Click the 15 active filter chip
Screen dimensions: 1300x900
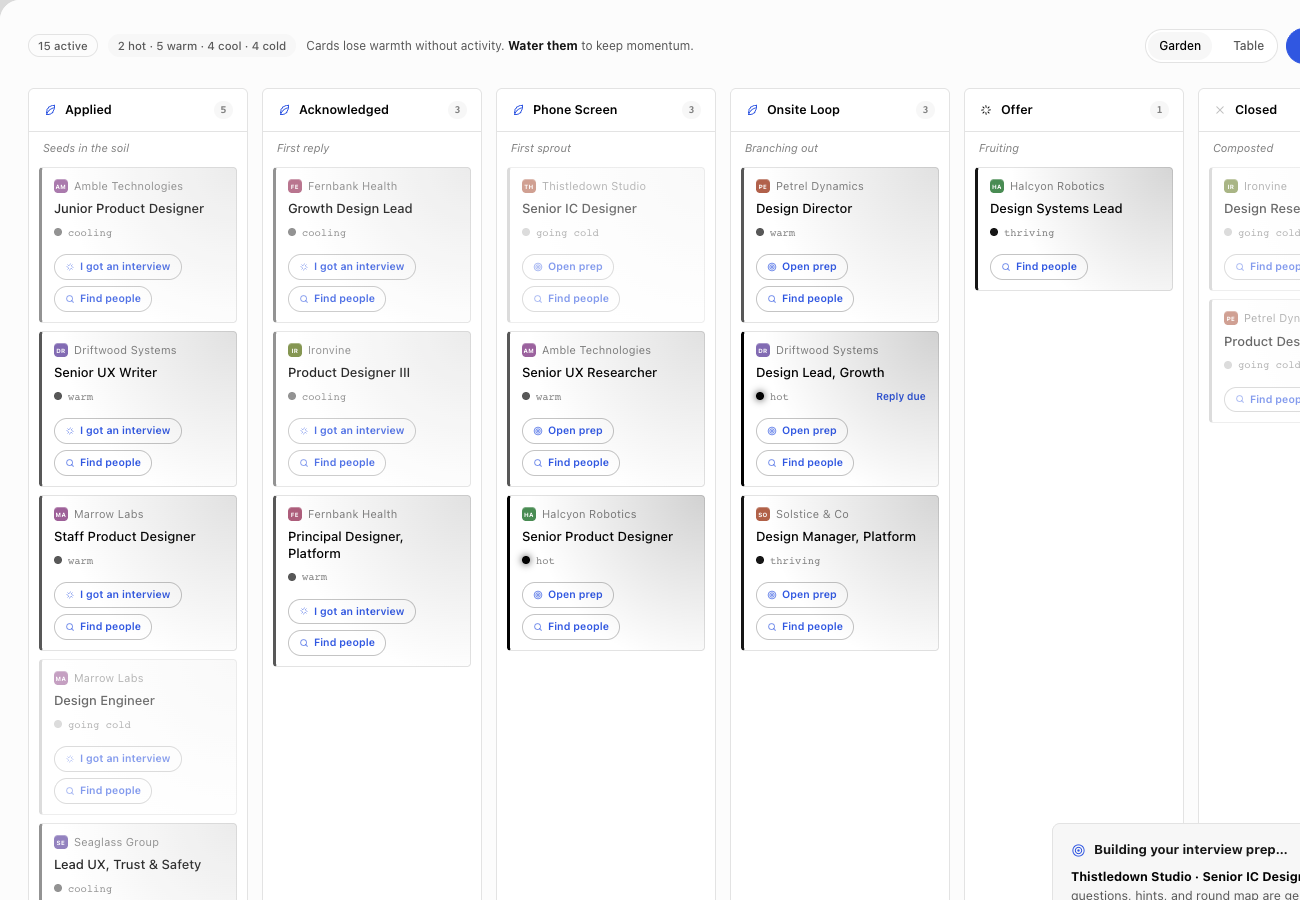click(63, 46)
